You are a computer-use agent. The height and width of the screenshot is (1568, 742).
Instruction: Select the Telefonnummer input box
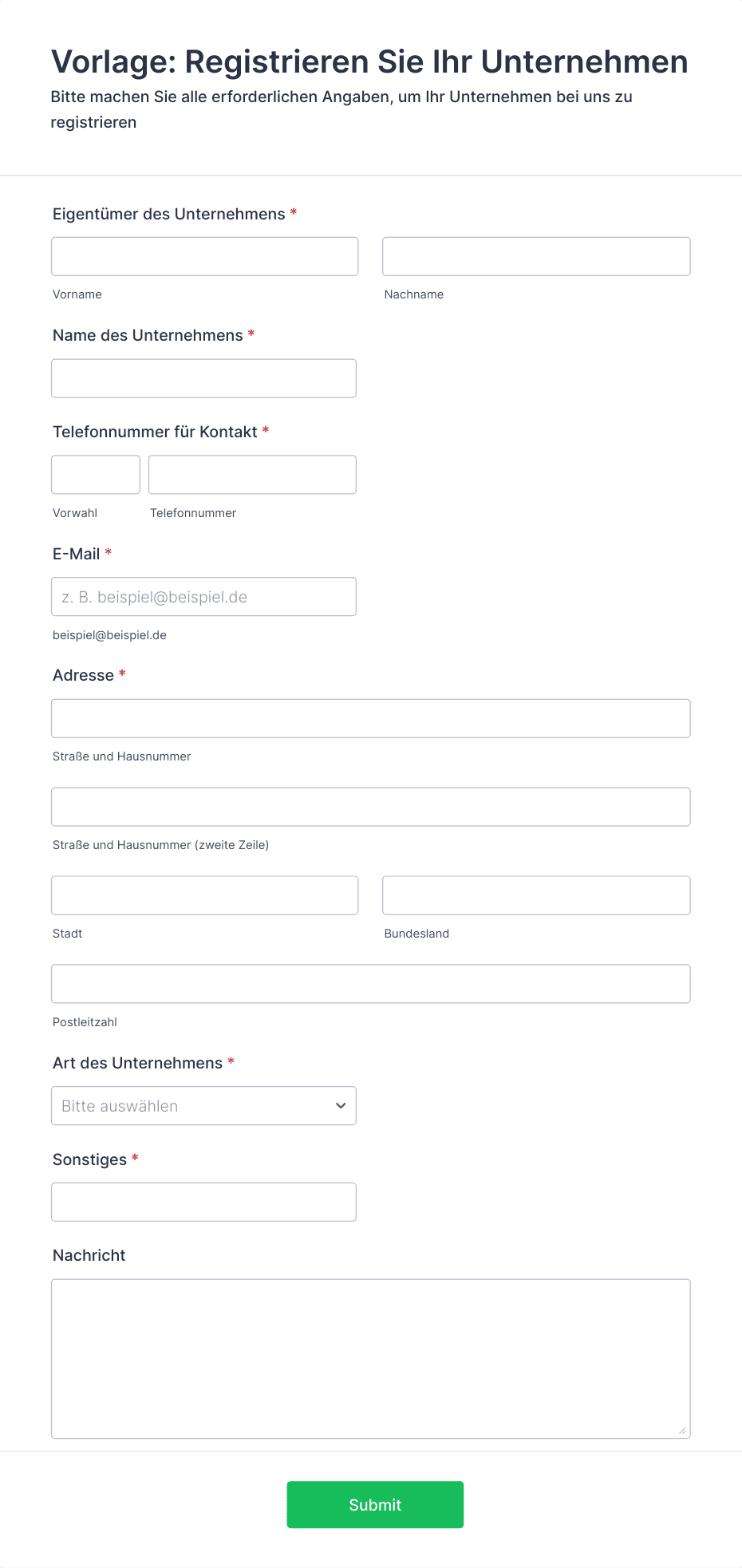coord(252,475)
